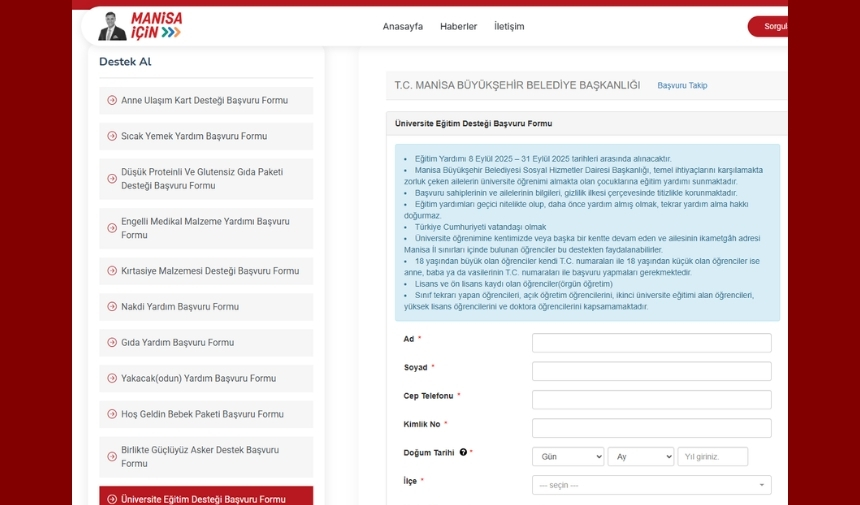
Task: Open Gıda Yardım Başvuru Formu
Action: (206, 342)
